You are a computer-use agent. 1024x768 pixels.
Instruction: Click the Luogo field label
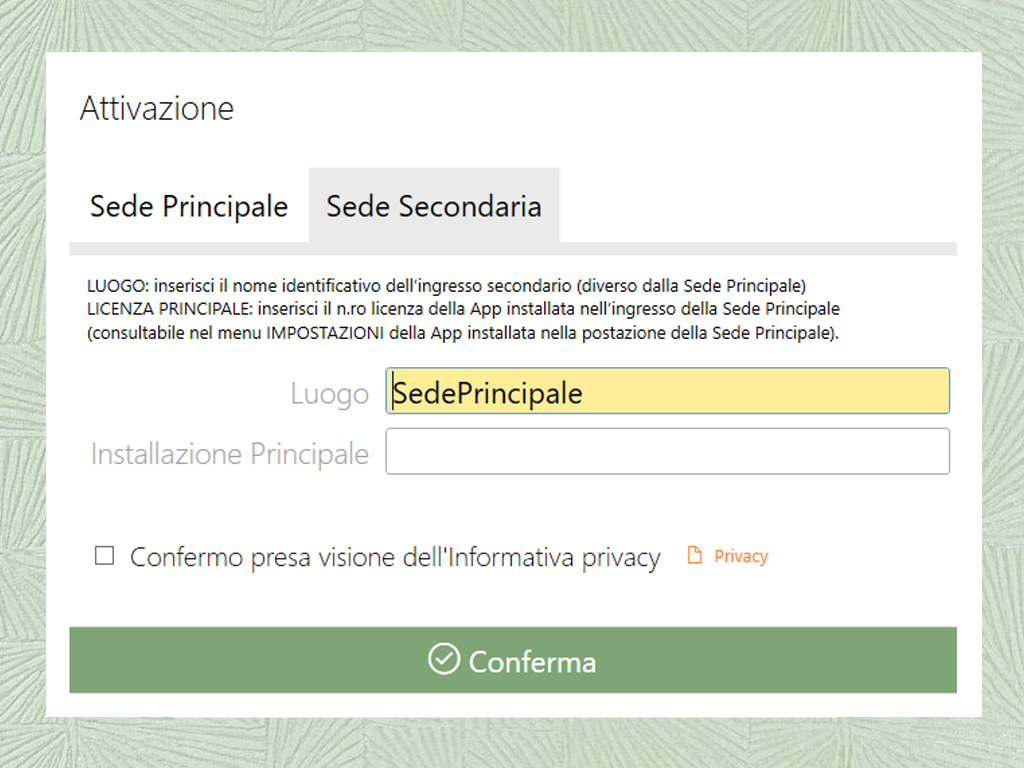click(x=330, y=394)
